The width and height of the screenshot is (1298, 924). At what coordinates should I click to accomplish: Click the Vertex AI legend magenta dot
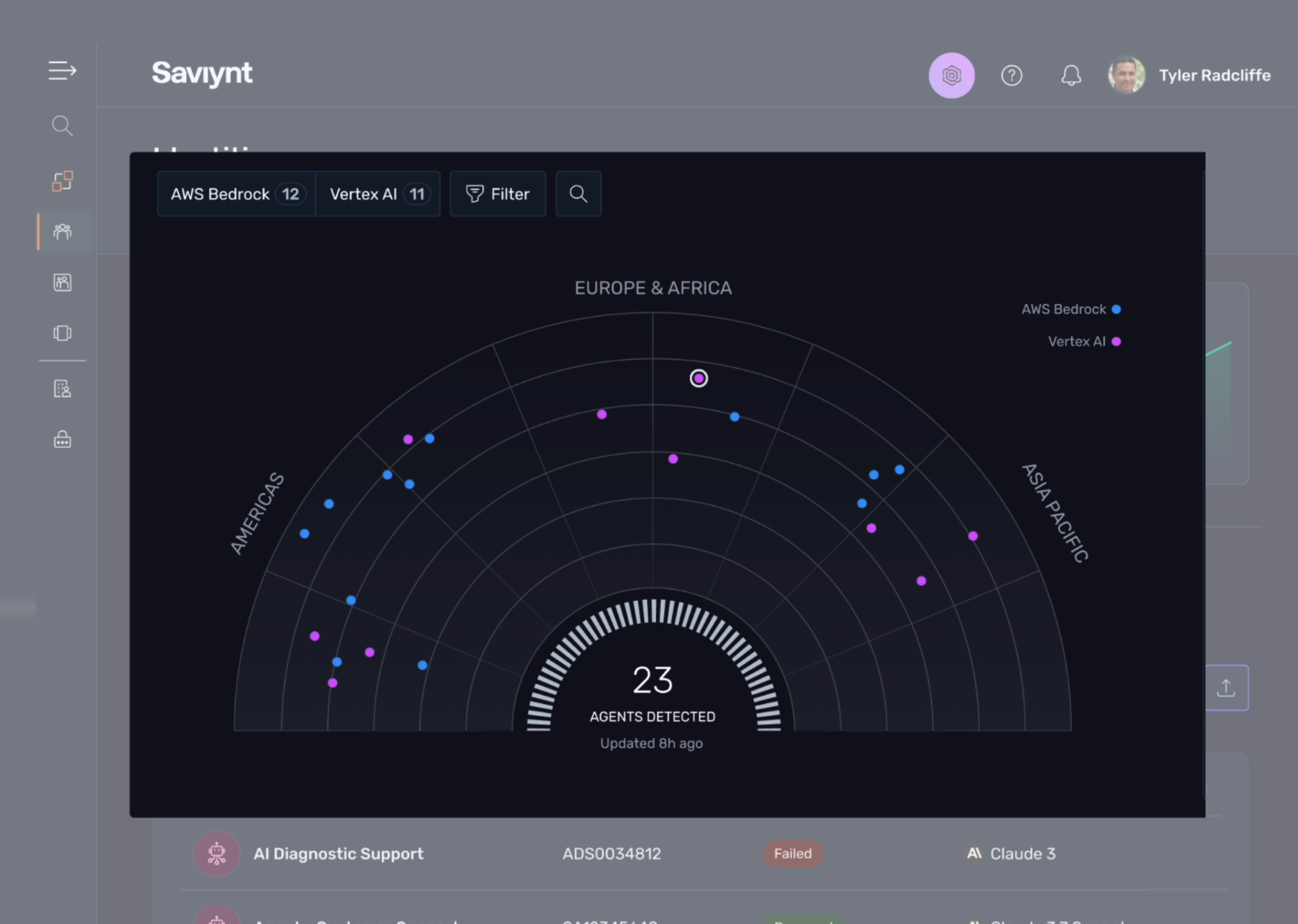click(1116, 341)
